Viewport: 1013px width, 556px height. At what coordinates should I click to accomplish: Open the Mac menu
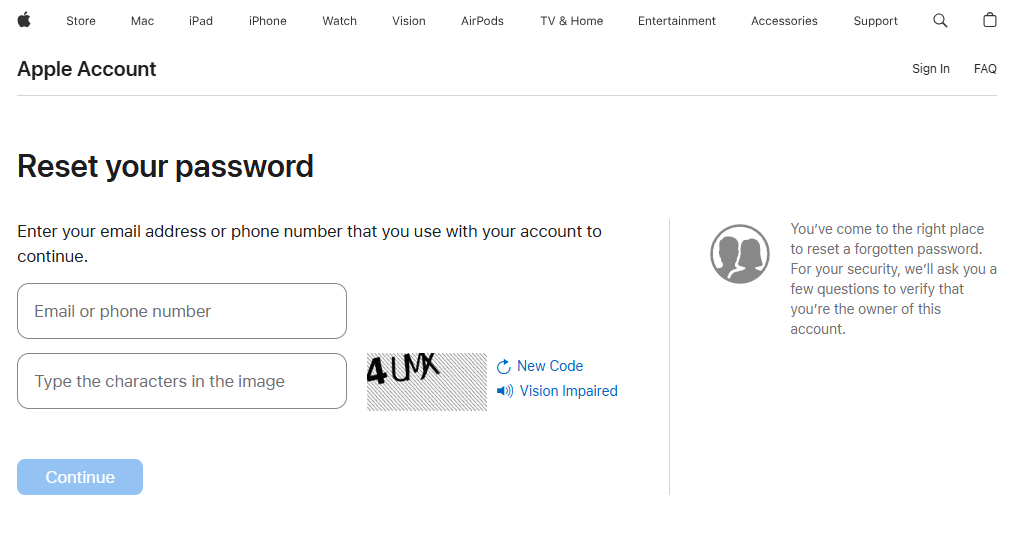(142, 21)
